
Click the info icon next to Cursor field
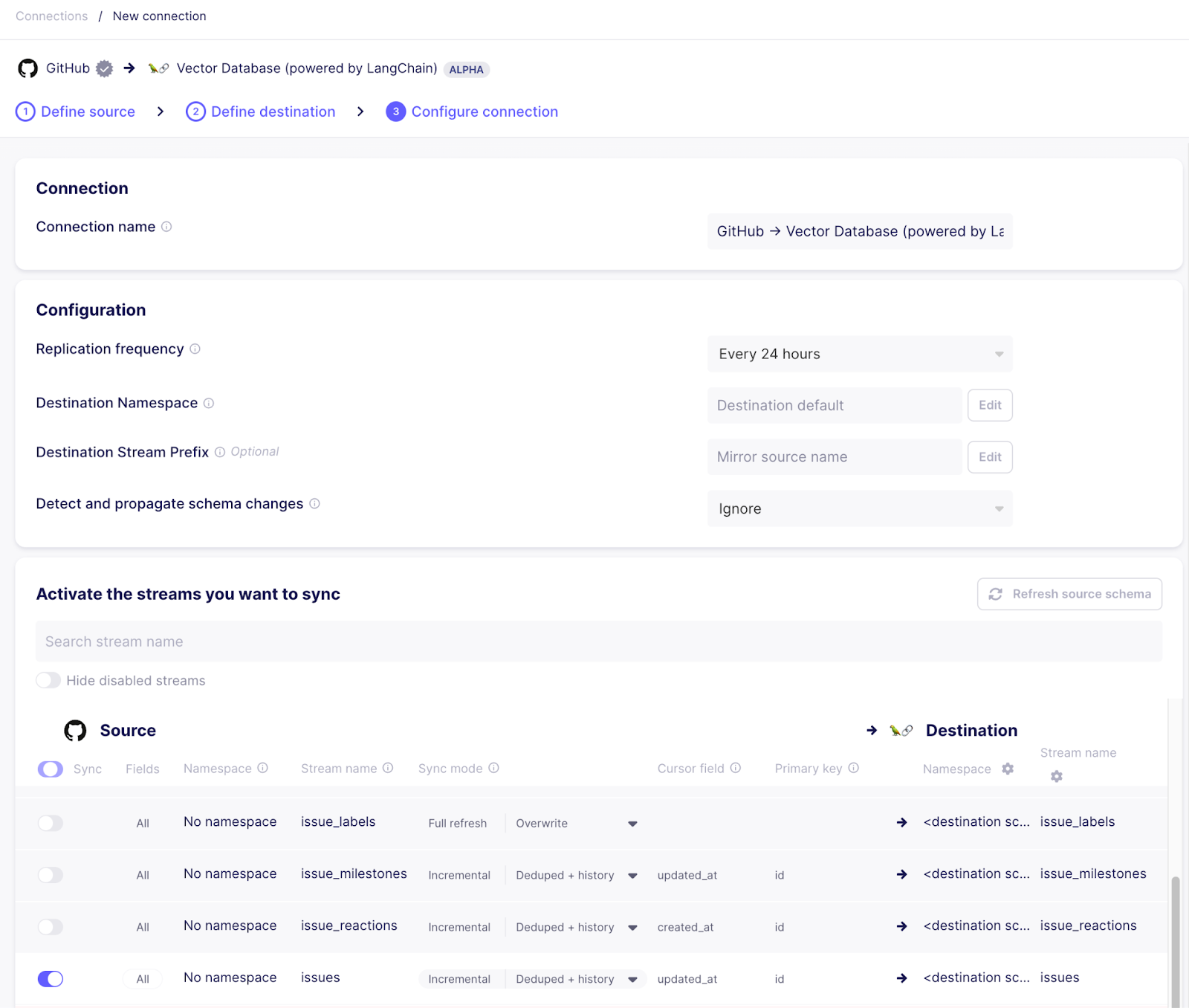(x=735, y=768)
